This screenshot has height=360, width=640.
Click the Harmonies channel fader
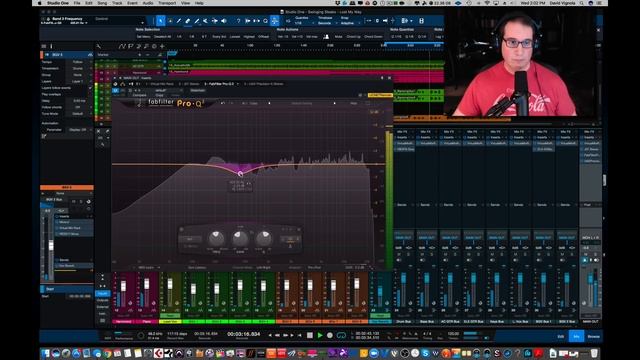click(x=123, y=287)
